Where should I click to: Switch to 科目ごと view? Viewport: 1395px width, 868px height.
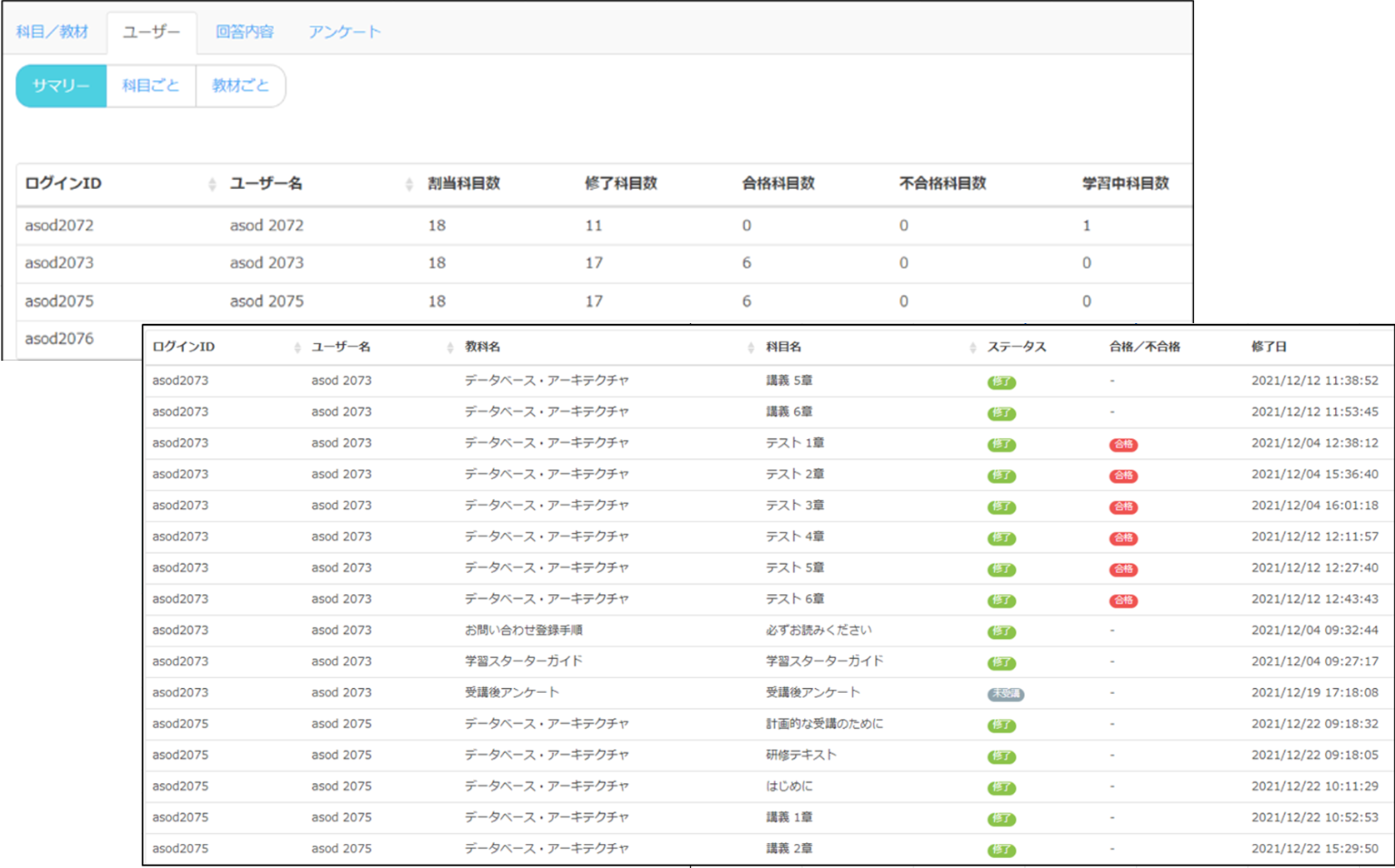(x=151, y=86)
